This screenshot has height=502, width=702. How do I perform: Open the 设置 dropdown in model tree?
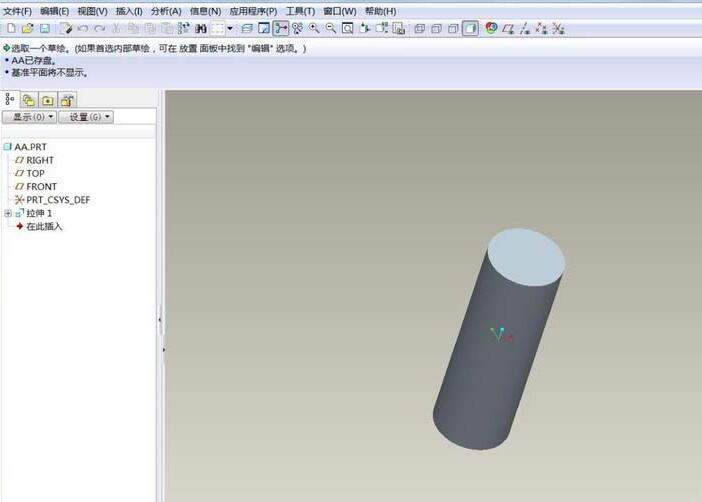85,117
